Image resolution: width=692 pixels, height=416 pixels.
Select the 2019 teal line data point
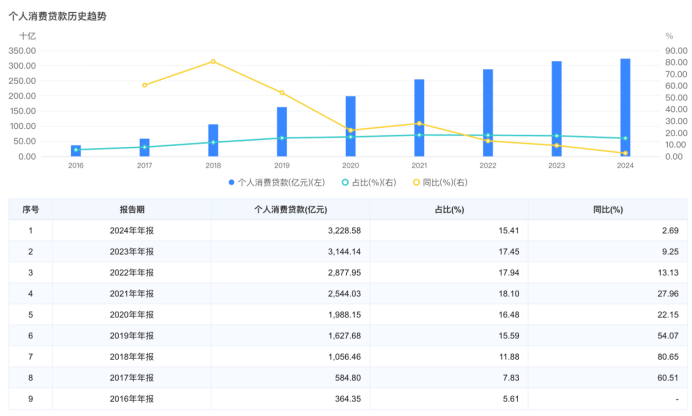coord(282,138)
